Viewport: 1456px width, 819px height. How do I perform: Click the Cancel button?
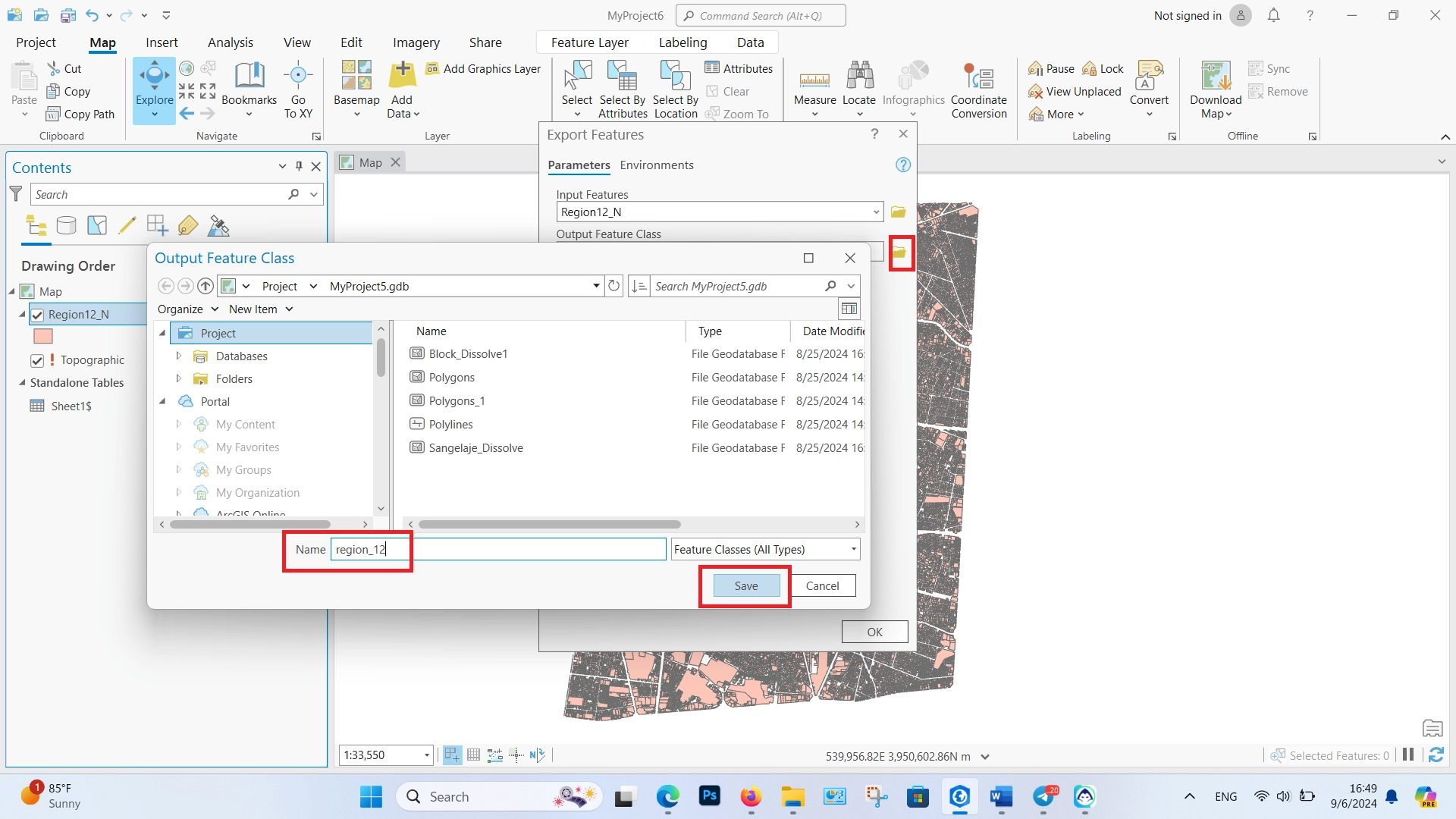point(822,585)
